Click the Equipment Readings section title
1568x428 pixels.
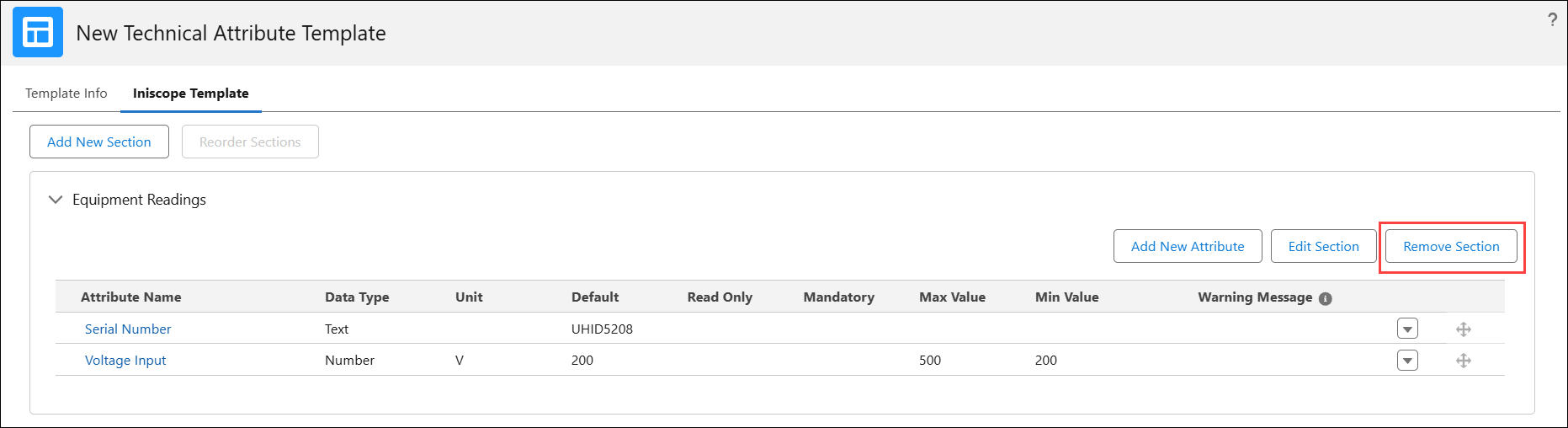click(x=139, y=200)
